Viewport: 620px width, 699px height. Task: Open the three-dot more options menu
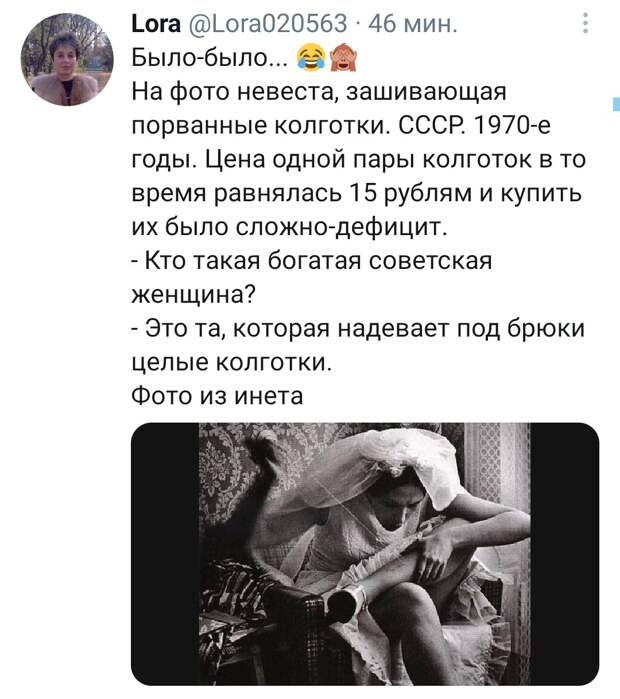point(586,23)
